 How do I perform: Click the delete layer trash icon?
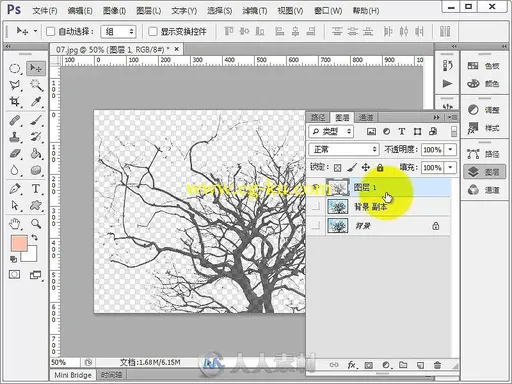coord(438,365)
